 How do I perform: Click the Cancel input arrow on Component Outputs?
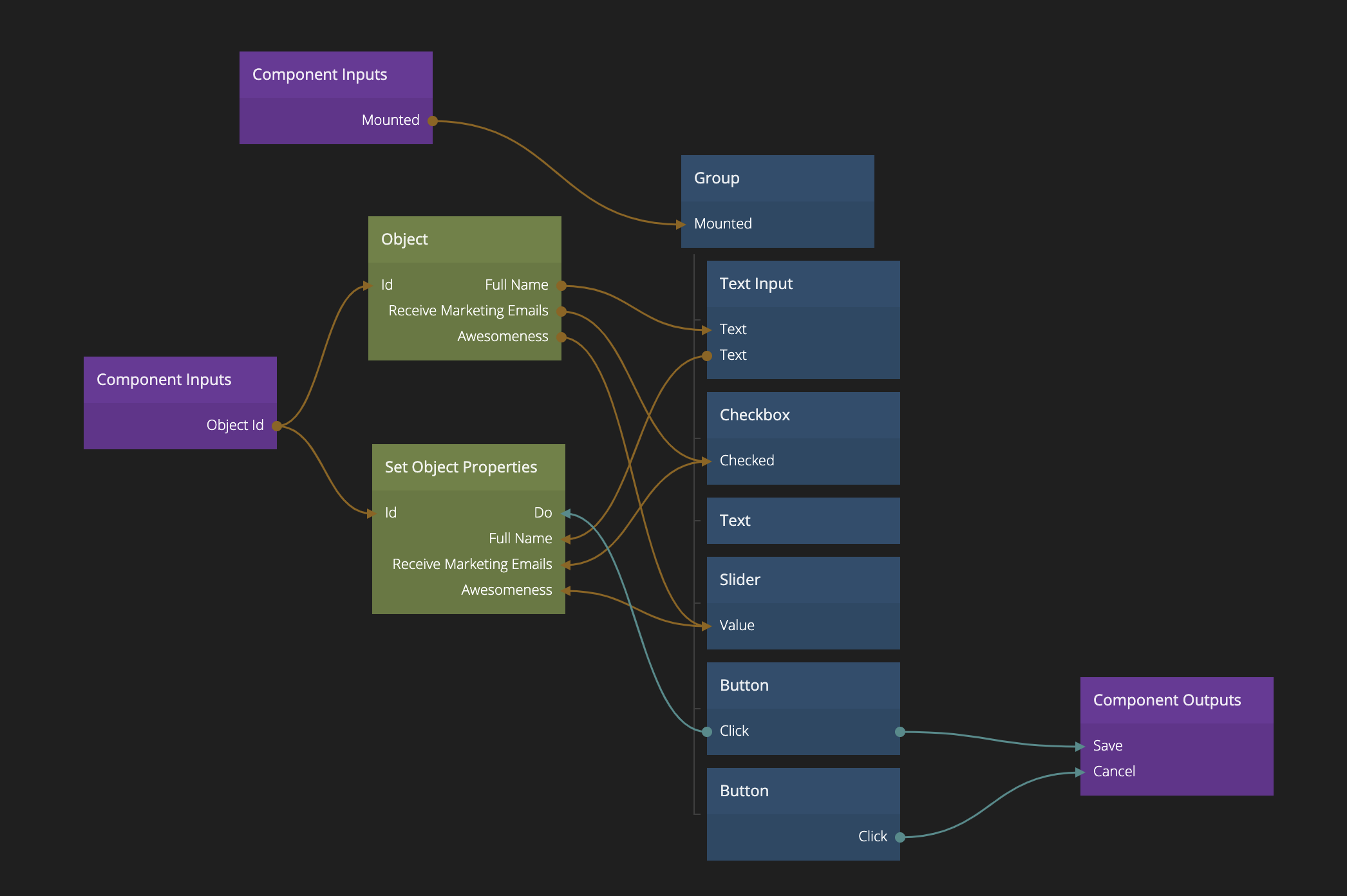tap(1081, 772)
